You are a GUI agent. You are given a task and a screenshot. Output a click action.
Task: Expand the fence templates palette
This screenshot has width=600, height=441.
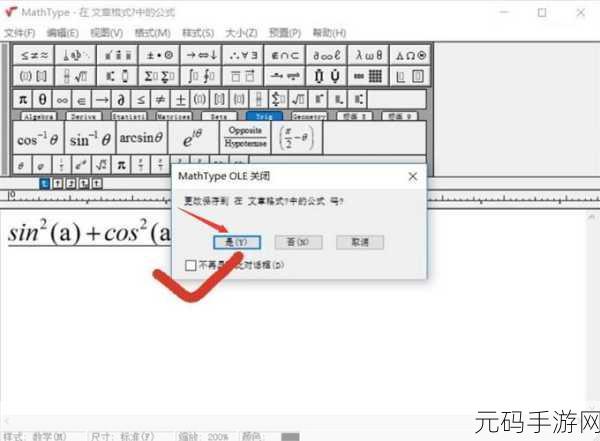pyautogui.click(x=34, y=76)
